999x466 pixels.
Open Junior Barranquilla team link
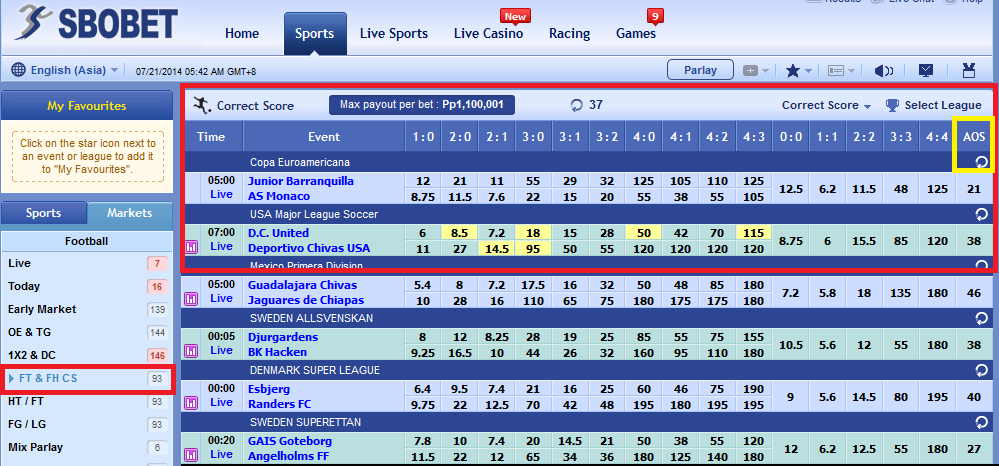pyautogui.click(x=301, y=181)
